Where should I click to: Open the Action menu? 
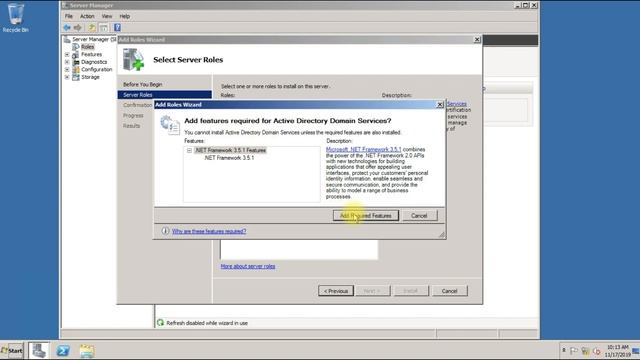coord(87,16)
